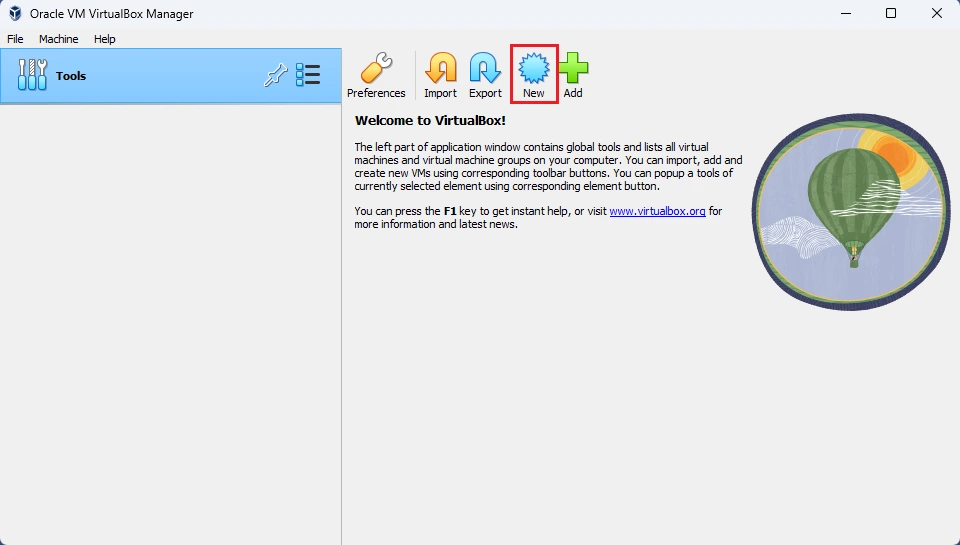Open the File menu
The height and width of the screenshot is (545, 960).
(x=15, y=39)
